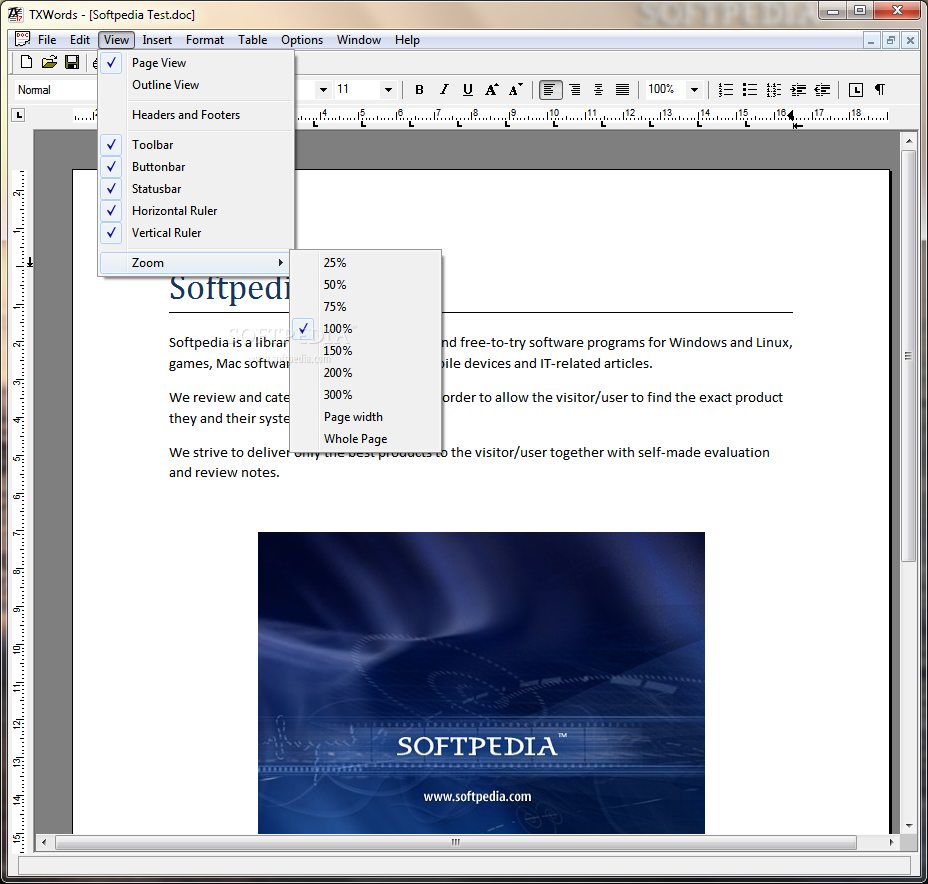Open the font size 11 dropdown
The width and height of the screenshot is (928, 884).
(388, 90)
